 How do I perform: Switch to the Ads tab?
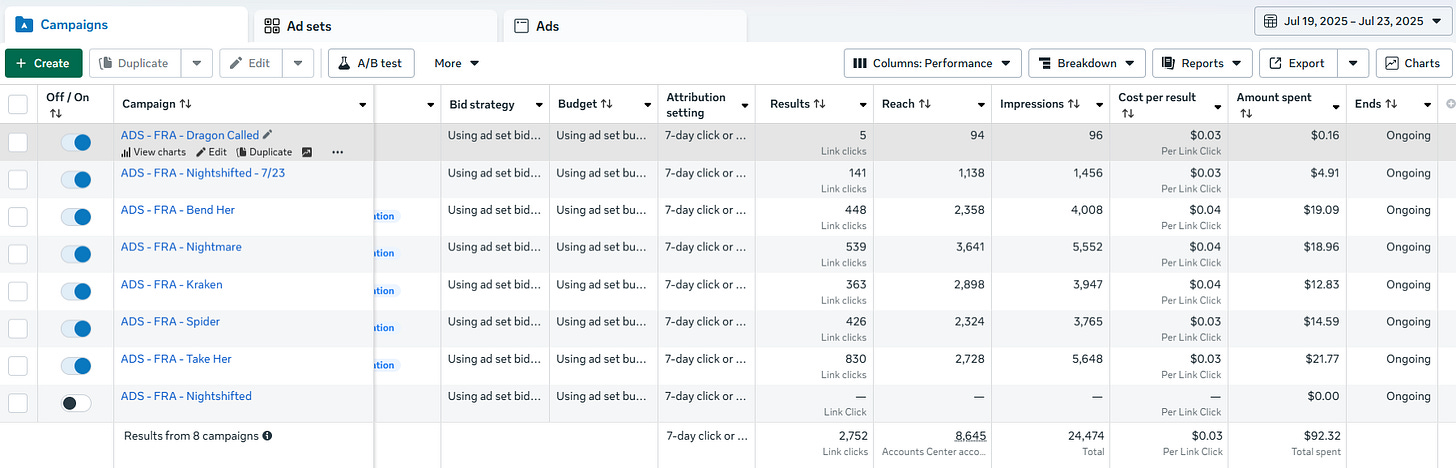(625, 26)
